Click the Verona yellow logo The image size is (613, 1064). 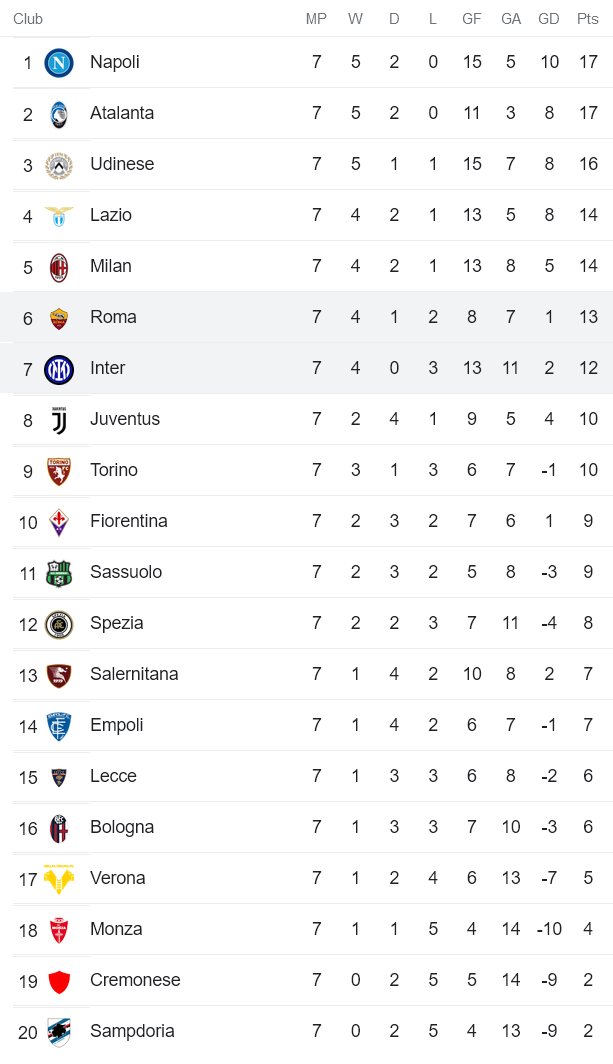59,879
